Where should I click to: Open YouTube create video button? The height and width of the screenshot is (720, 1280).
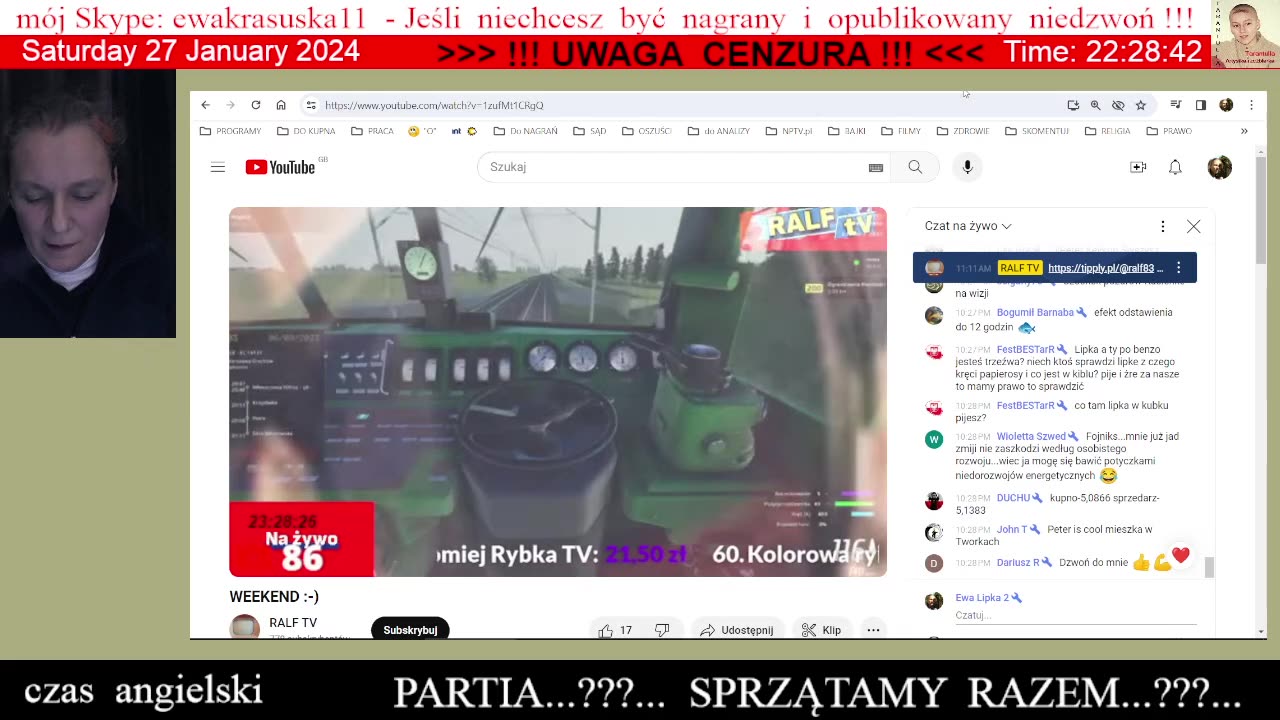(x=1138, y=167)
